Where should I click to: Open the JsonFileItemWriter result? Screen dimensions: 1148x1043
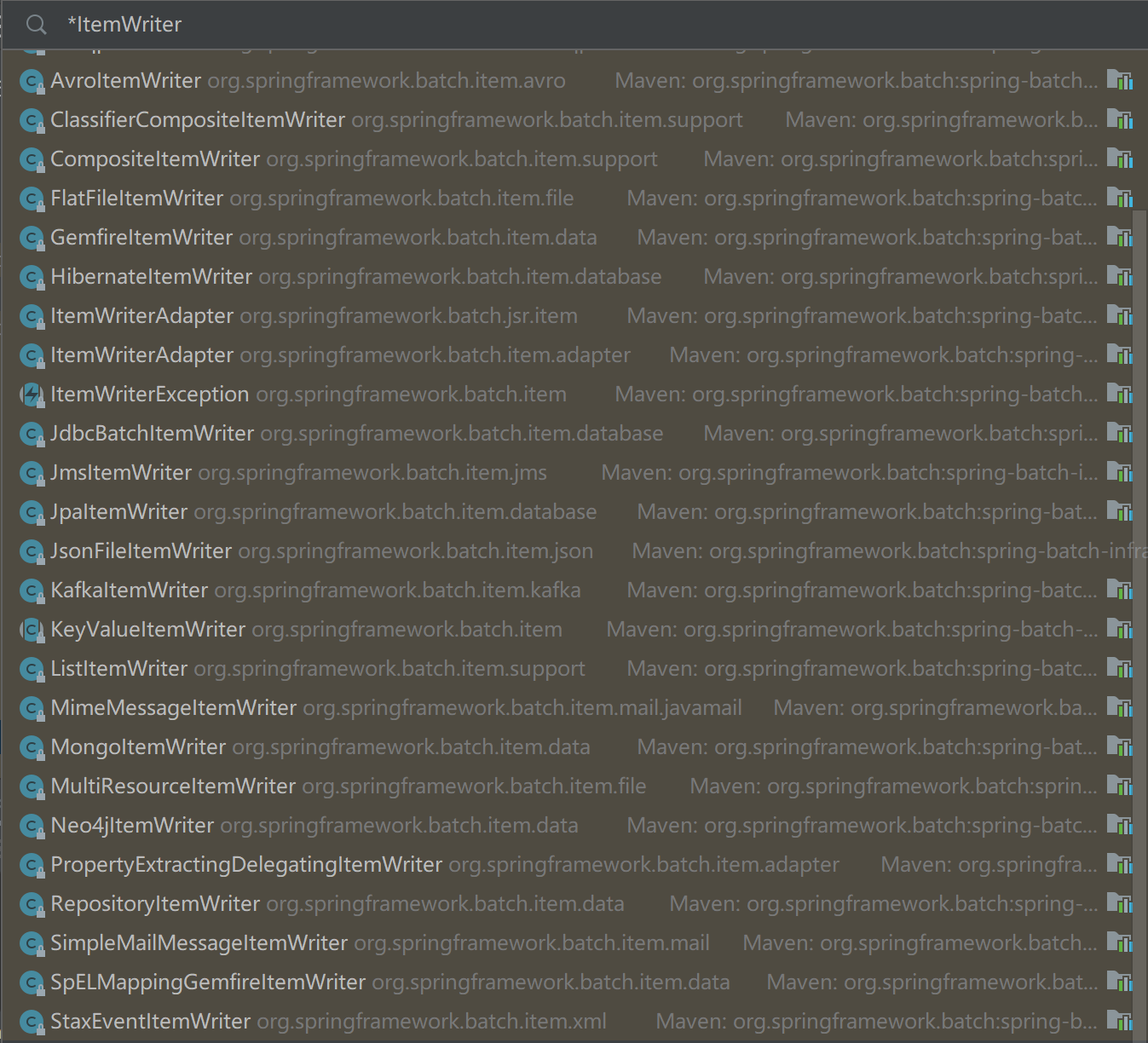coord(141,551)
